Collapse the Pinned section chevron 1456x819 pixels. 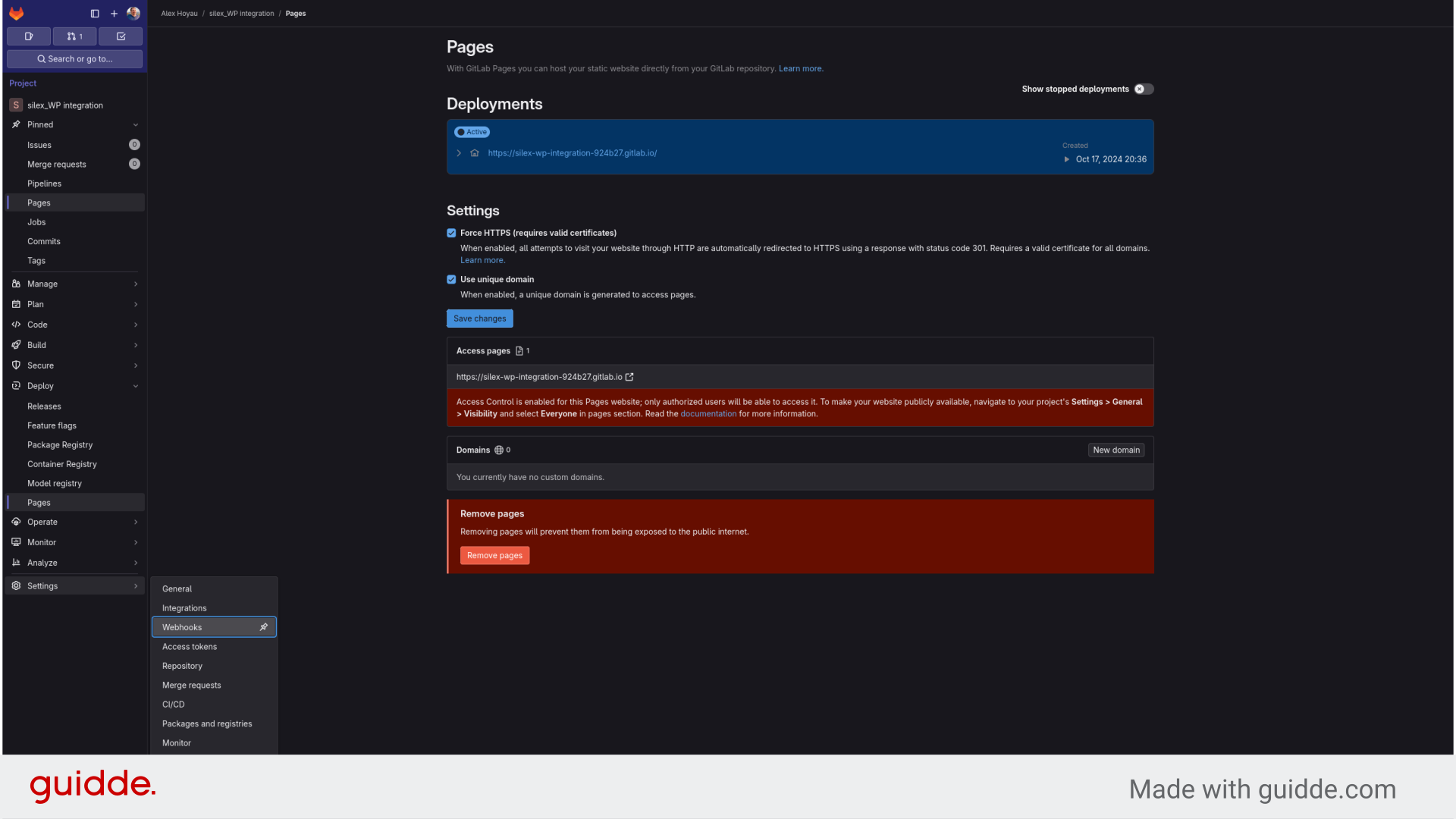pos(136,125)
